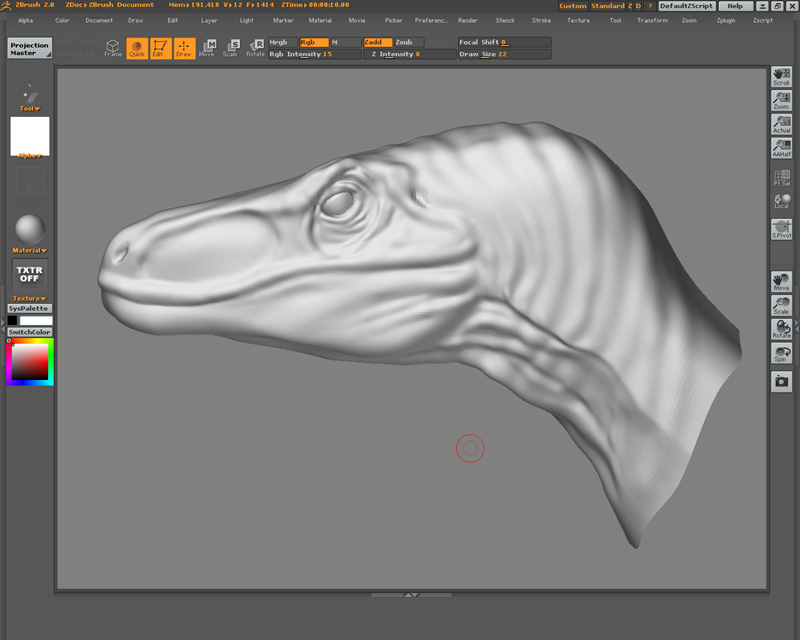Open the Texture menu in the menu bar

pos(578,20)
